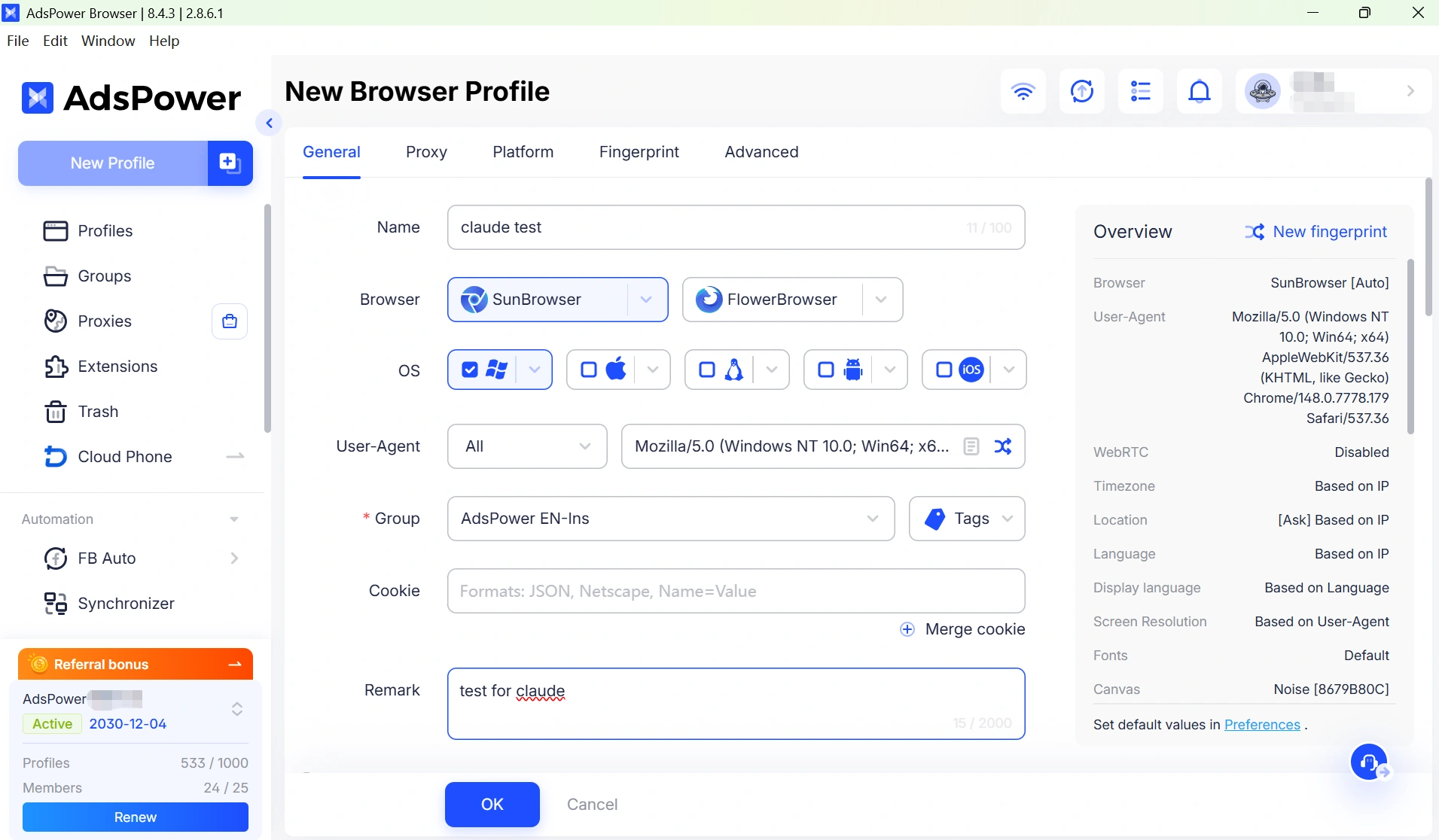Shuffle the User-Agent string
The width and height of the screenshot is (1439, 840).
point(1003,446)
